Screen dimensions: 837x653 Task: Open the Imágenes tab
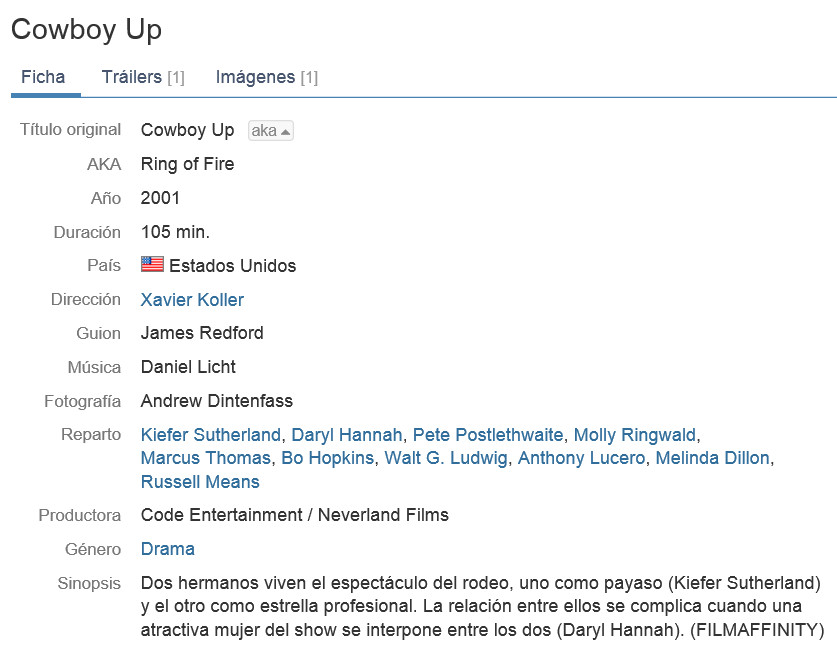point(266,77)
